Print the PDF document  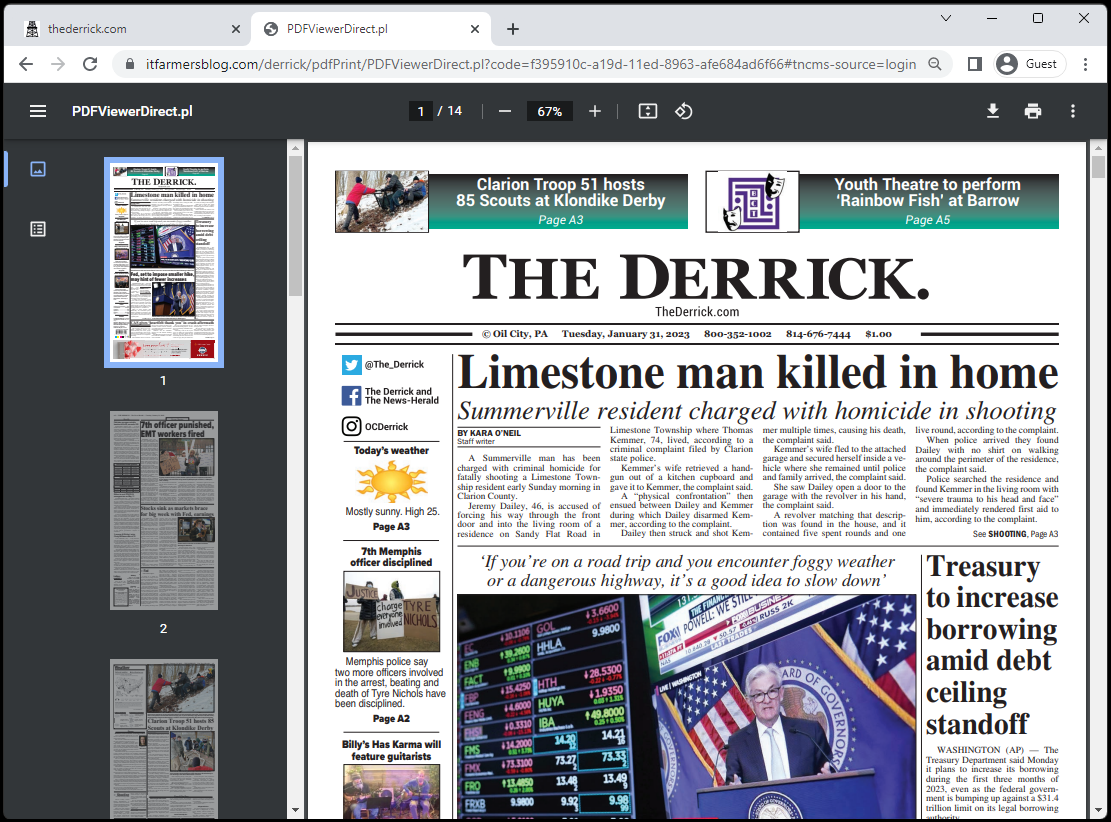(x=1032, y=110)
